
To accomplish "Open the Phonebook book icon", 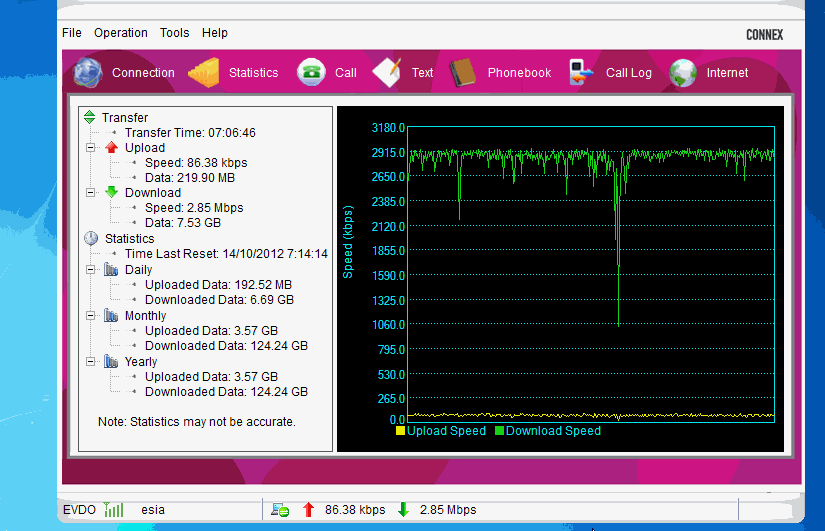I will coord(463,73).
